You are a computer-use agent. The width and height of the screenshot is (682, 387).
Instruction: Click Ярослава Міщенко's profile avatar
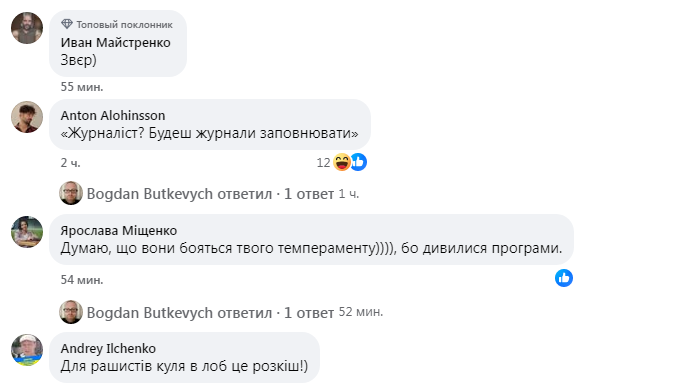coord(27,232)
